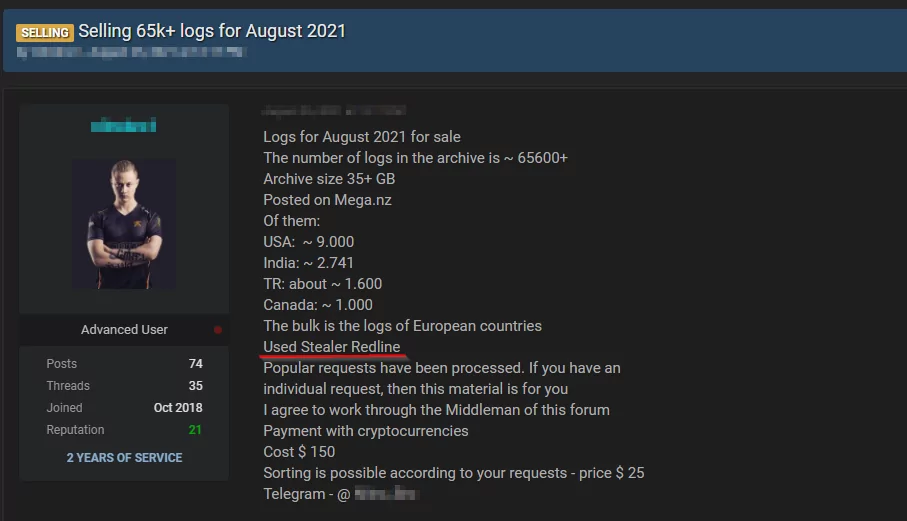This screenshot has width=907, height=521.
Task: Open thread title Selling 65k+ logs
Action: pos(212,31)
